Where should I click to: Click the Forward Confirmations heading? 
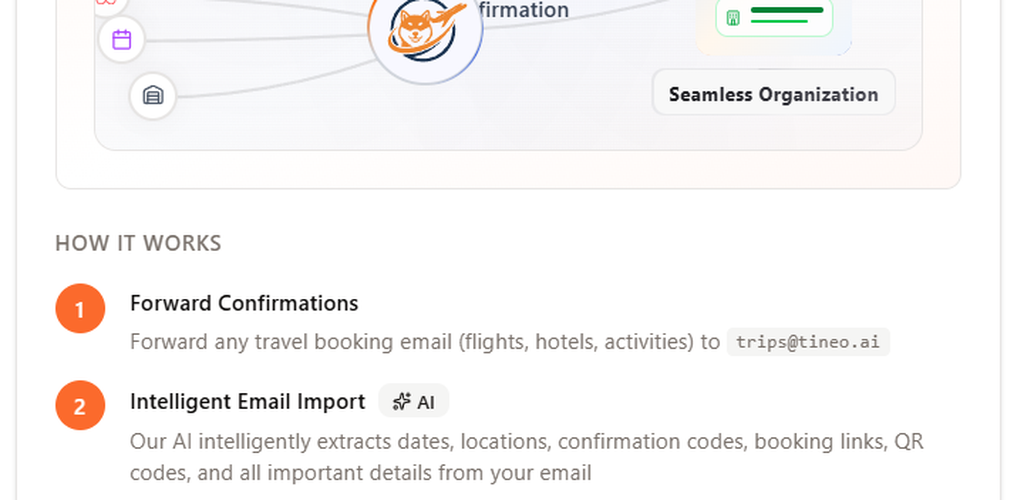pos(244,303)
